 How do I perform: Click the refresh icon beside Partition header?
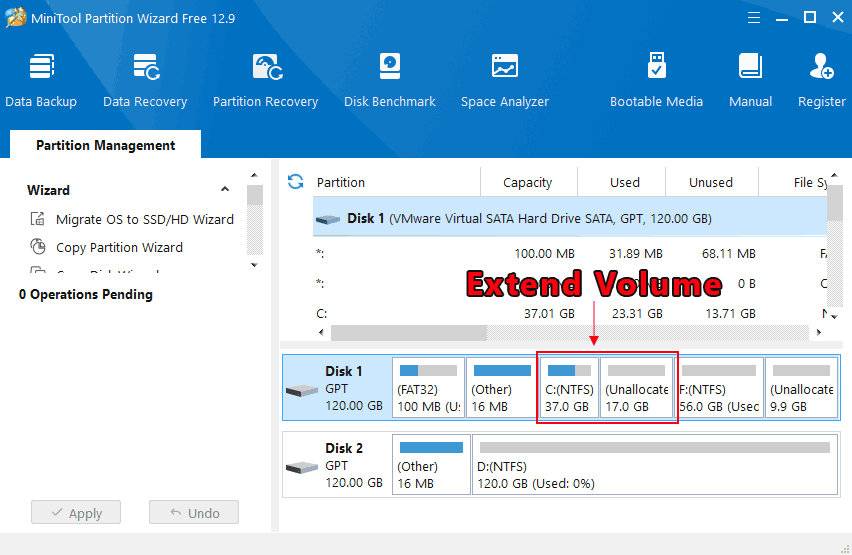point(295,182)
